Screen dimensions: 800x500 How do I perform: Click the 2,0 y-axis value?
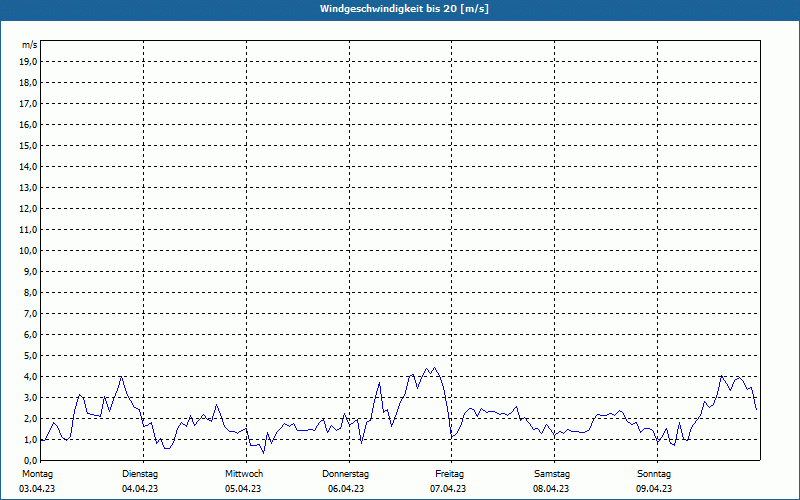(x=30, y=418)
